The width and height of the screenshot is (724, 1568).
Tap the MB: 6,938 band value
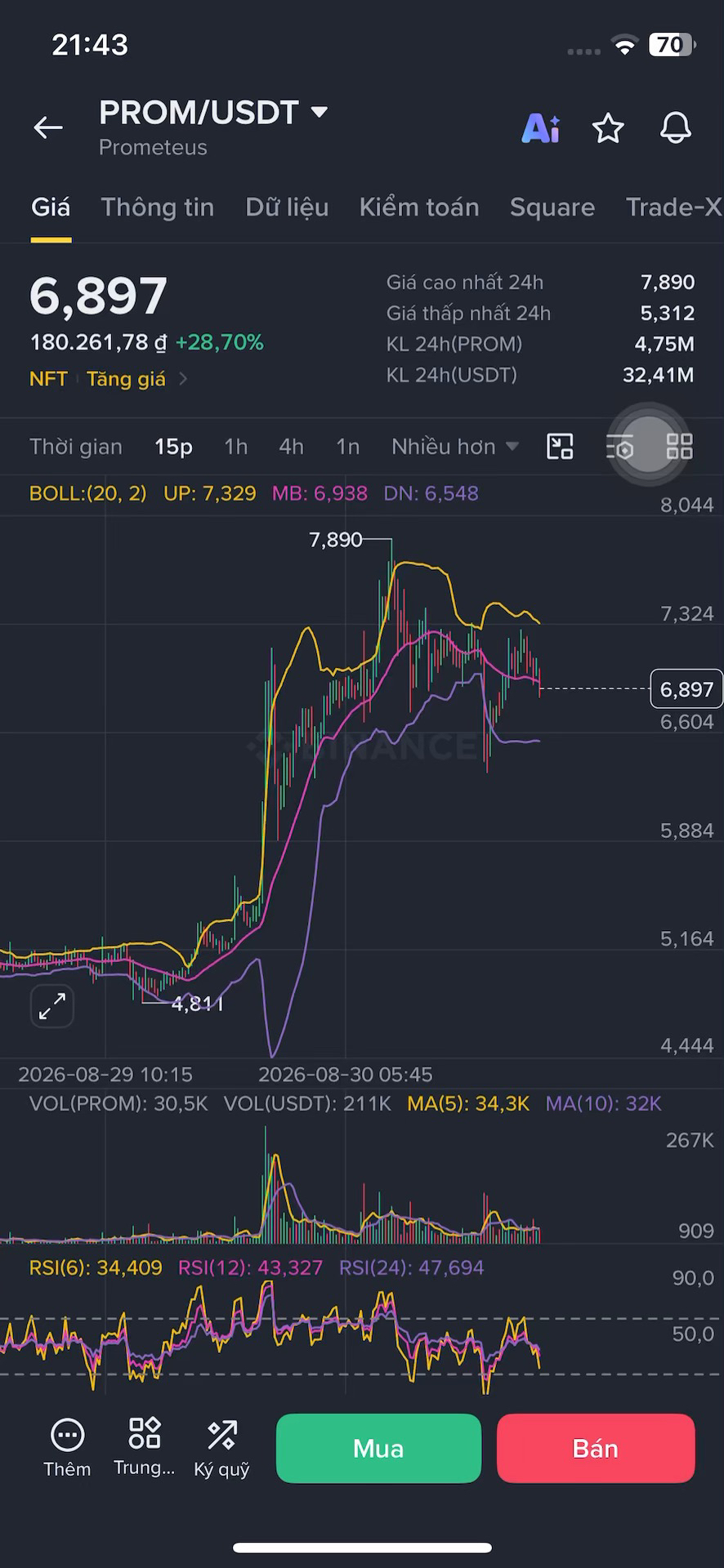pos(320,493)
